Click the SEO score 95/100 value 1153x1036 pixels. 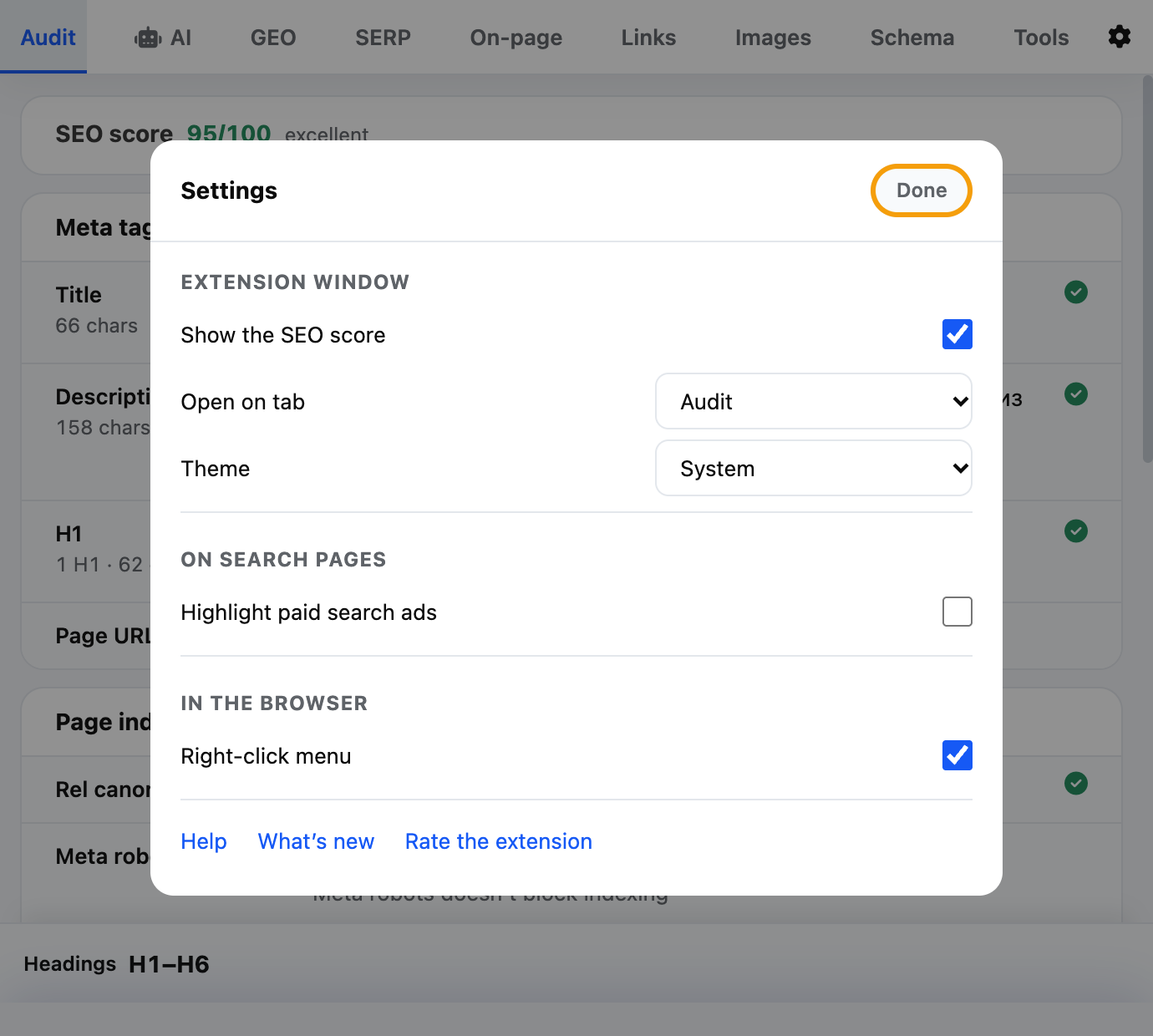[229, 133]
